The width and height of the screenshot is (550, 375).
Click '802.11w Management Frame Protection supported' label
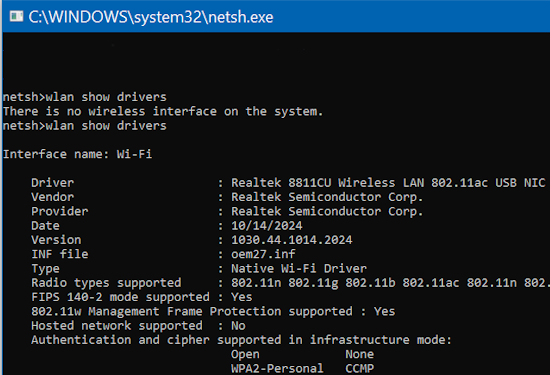point(192,312)
